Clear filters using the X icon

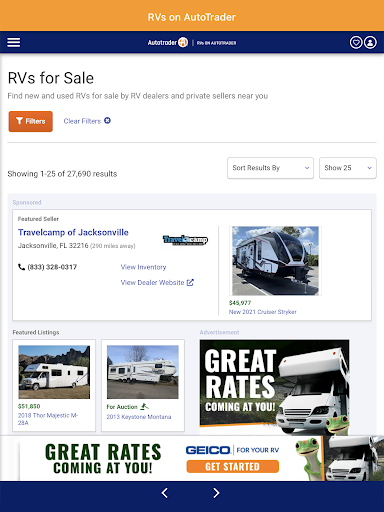[107, 121]
